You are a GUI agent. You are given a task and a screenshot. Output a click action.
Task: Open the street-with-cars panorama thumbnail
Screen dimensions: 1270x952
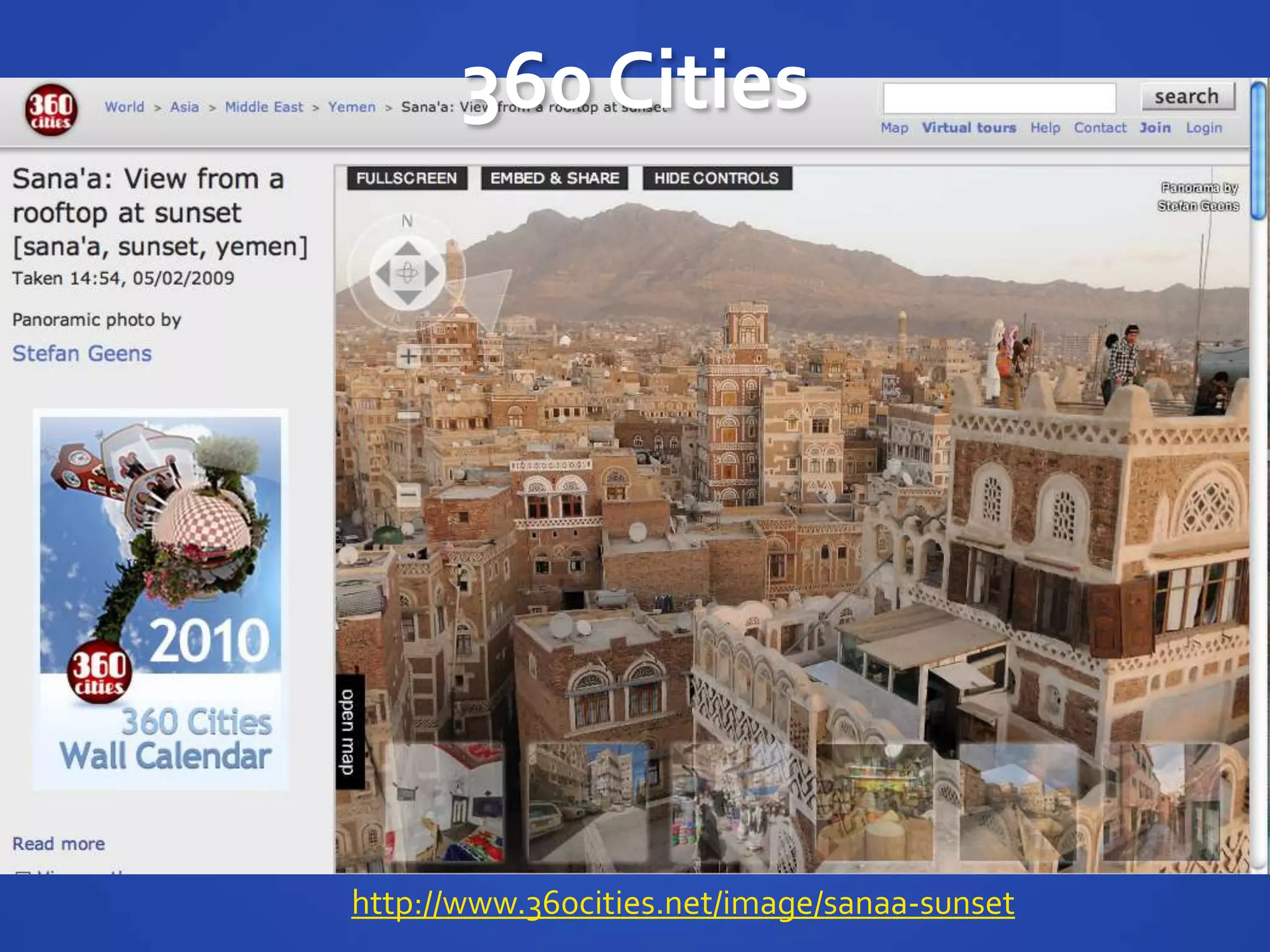pos(588,803)
